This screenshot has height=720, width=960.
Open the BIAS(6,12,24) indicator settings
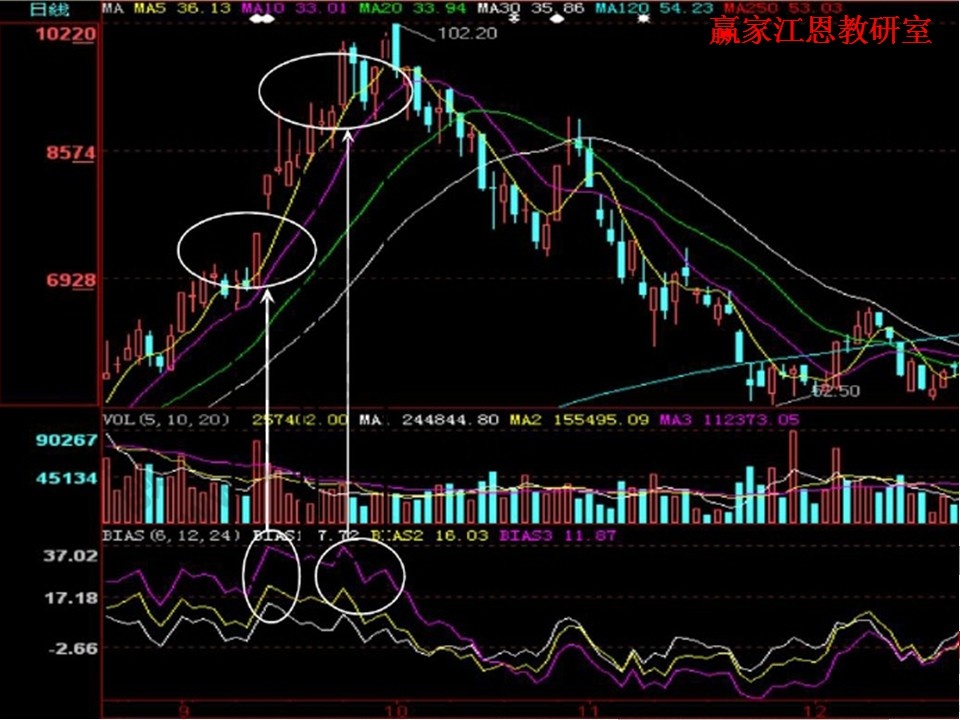coord(172,536)
